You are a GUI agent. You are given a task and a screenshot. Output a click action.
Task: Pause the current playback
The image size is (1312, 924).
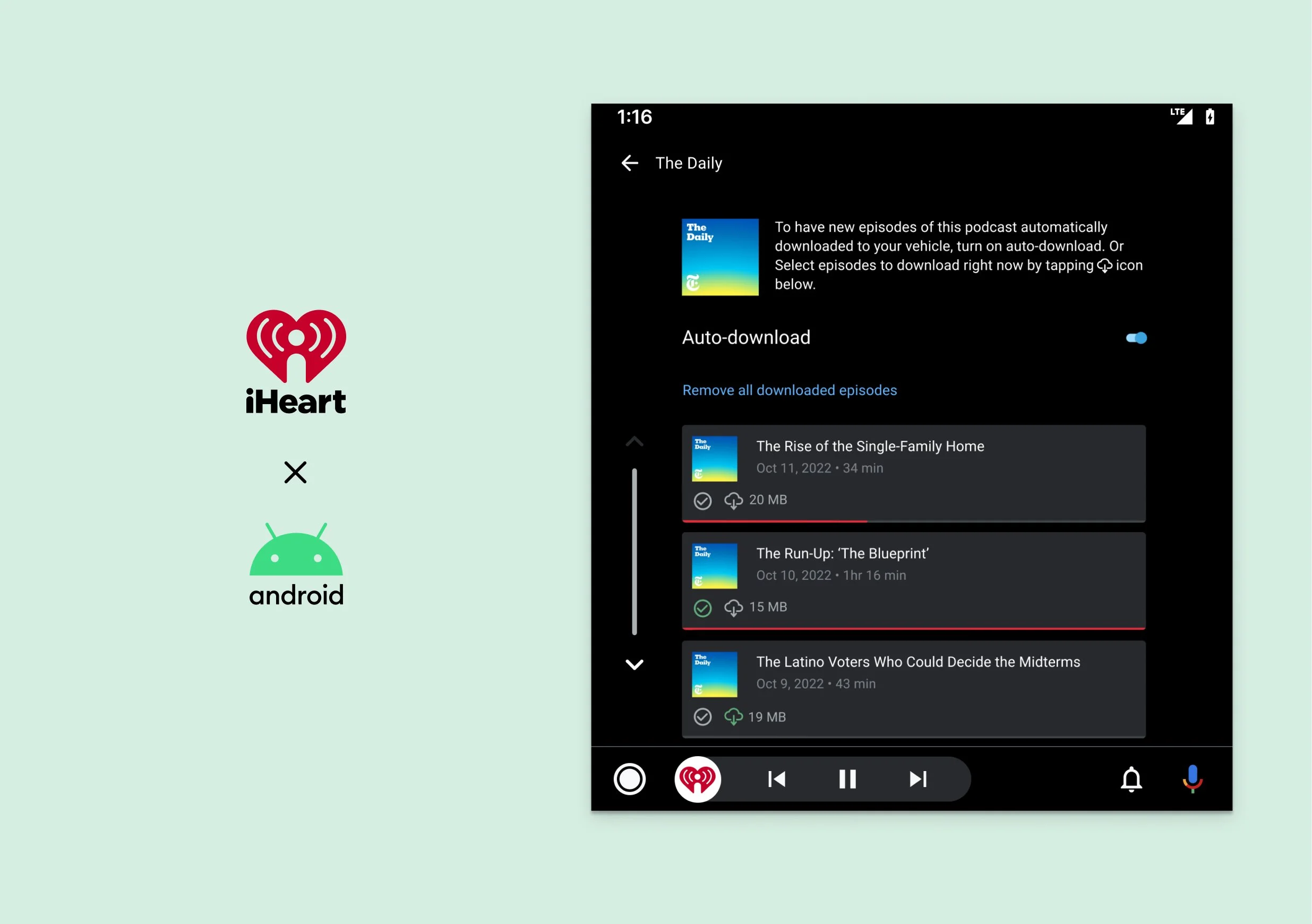click(847, 779)
